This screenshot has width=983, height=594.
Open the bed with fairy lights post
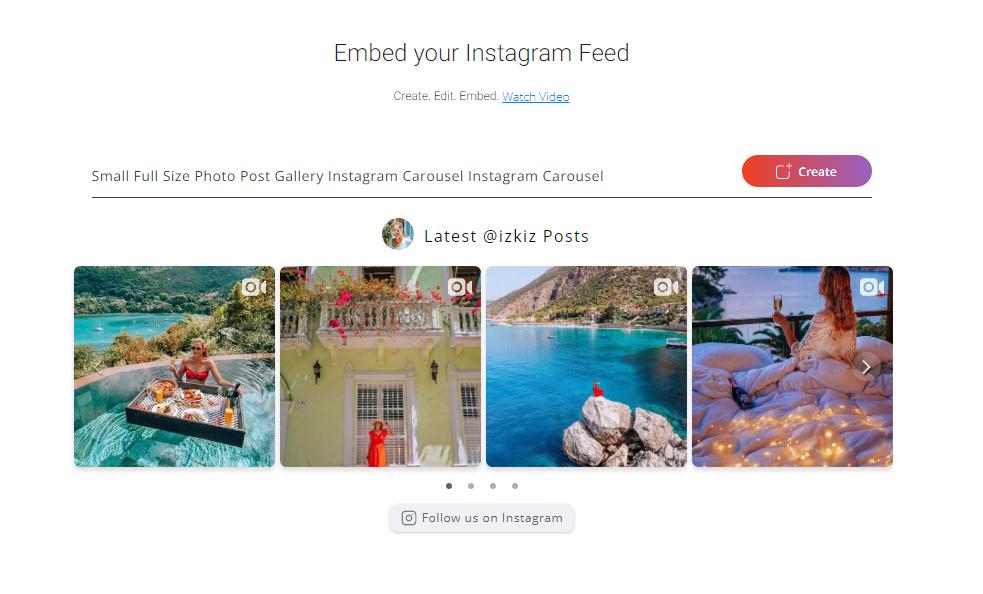click(792, 366)
